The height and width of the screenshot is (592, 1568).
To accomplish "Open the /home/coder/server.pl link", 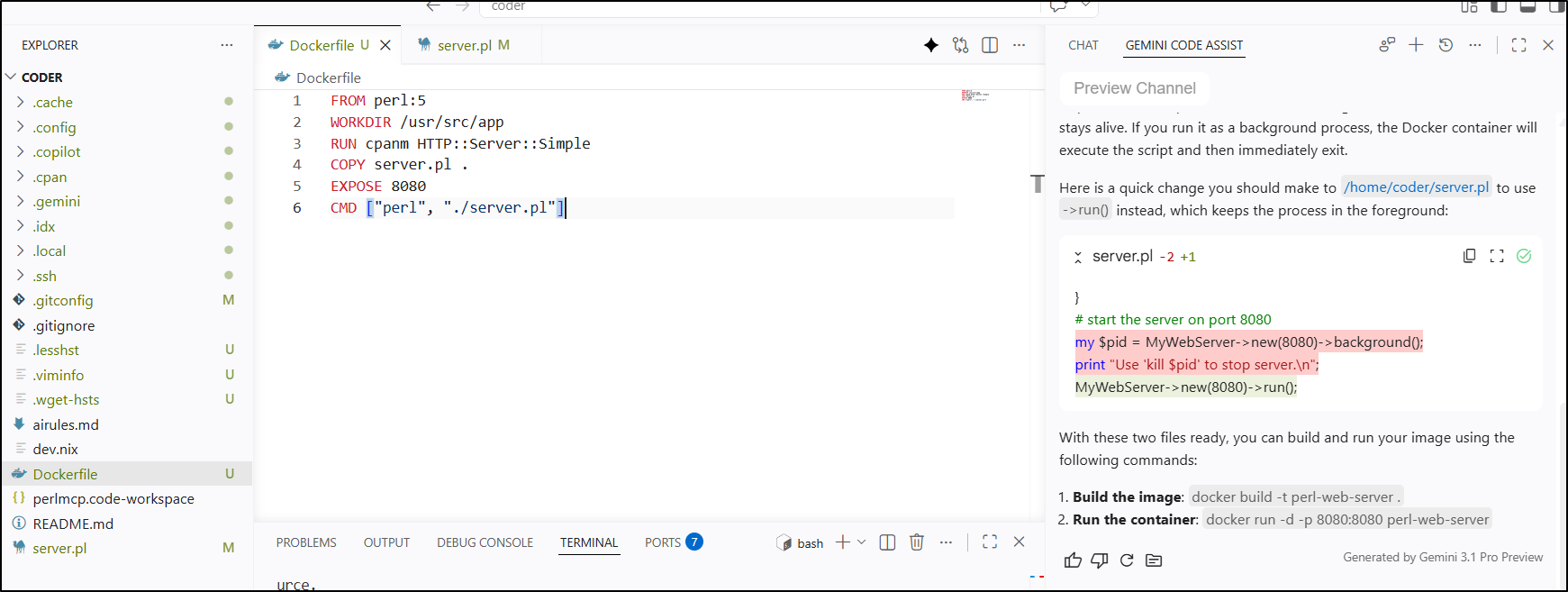I will pyautogui.click(x=1416, y=187).
